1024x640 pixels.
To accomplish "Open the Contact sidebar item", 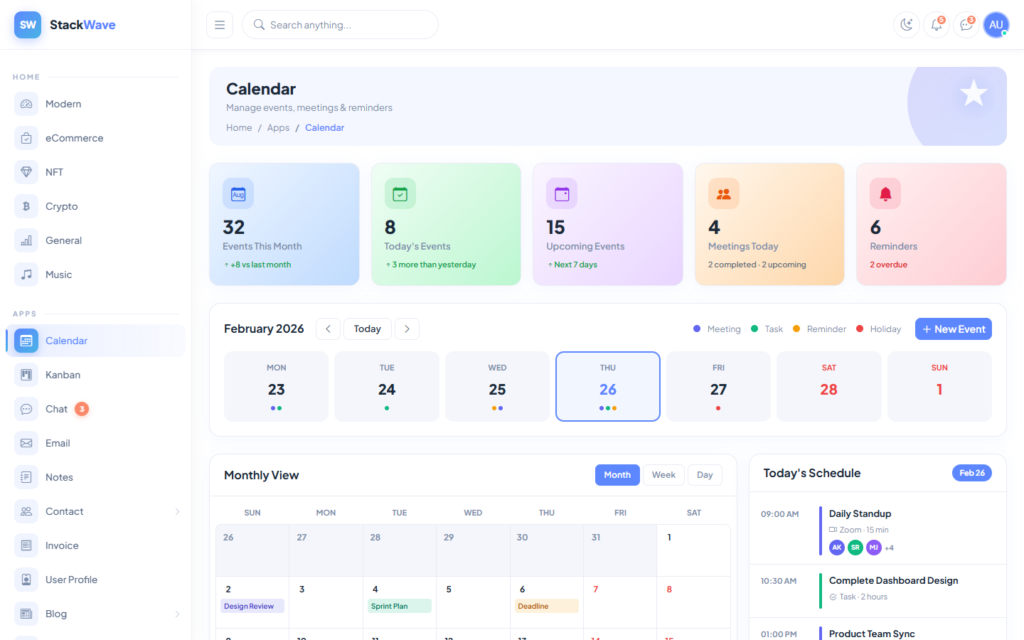I will click(x=96, y=511).
